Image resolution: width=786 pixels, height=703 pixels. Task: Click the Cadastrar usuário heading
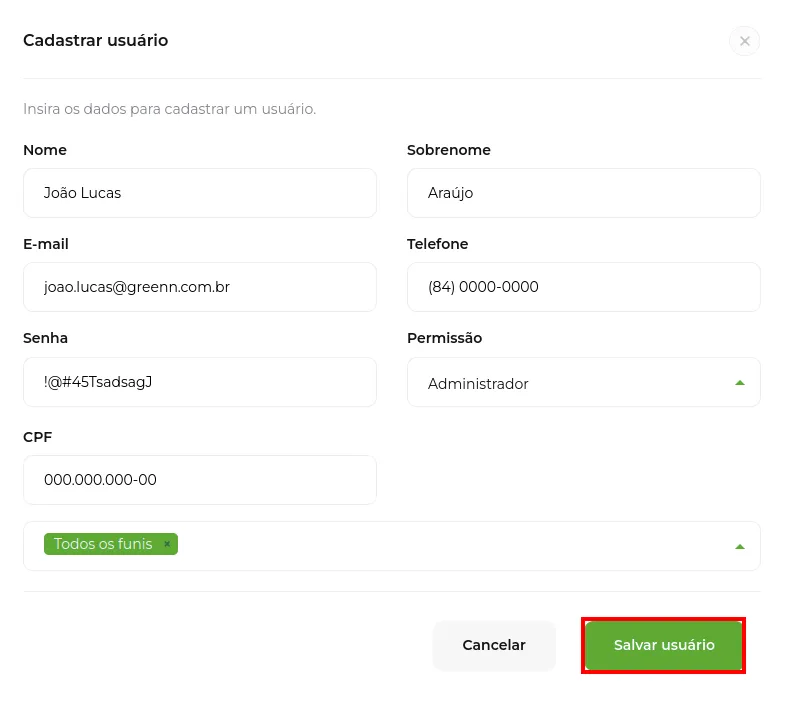pos(95,40)
